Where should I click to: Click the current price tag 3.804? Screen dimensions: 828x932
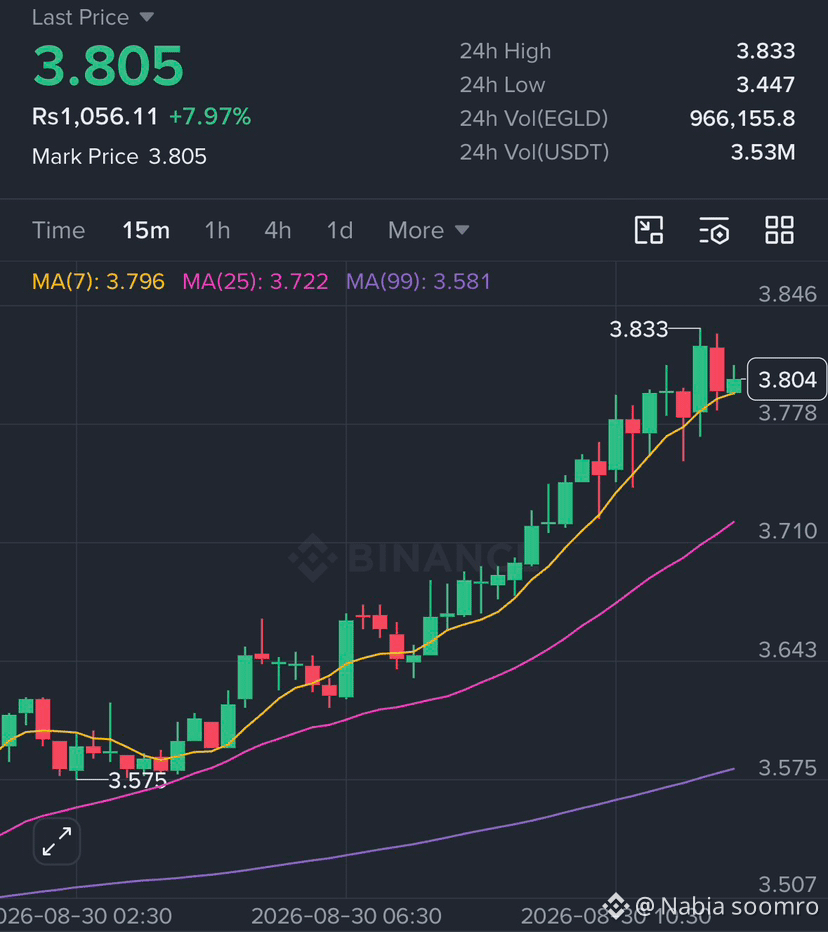[787, 379]
